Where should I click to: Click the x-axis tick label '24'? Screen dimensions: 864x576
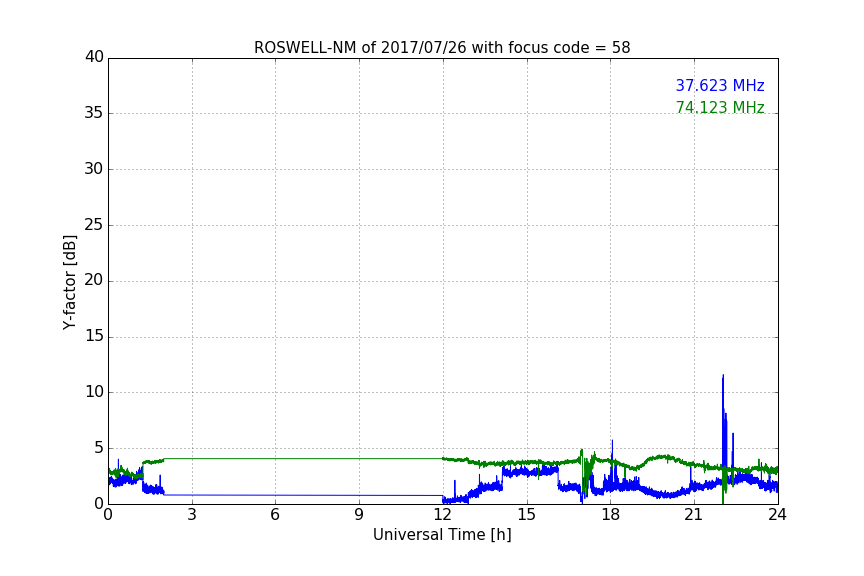coord(777,515)
